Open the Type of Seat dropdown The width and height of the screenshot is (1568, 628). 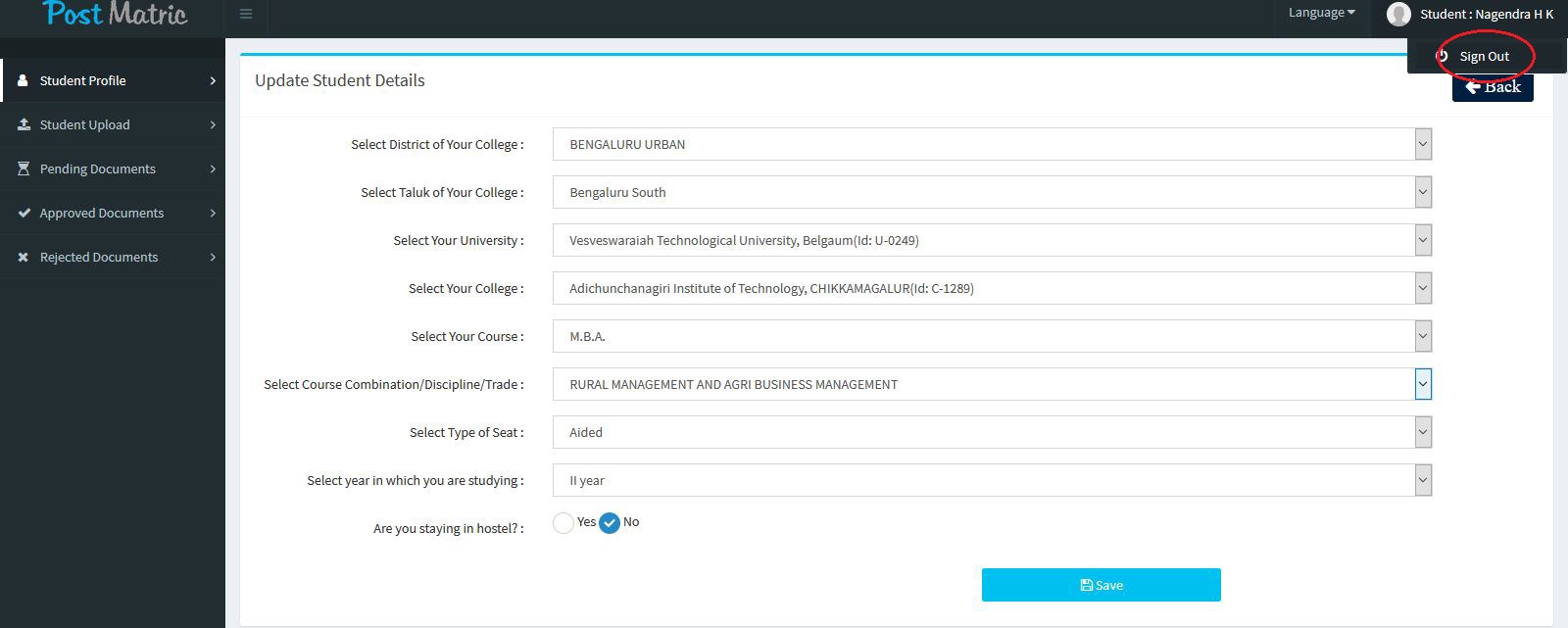point(992,432)
